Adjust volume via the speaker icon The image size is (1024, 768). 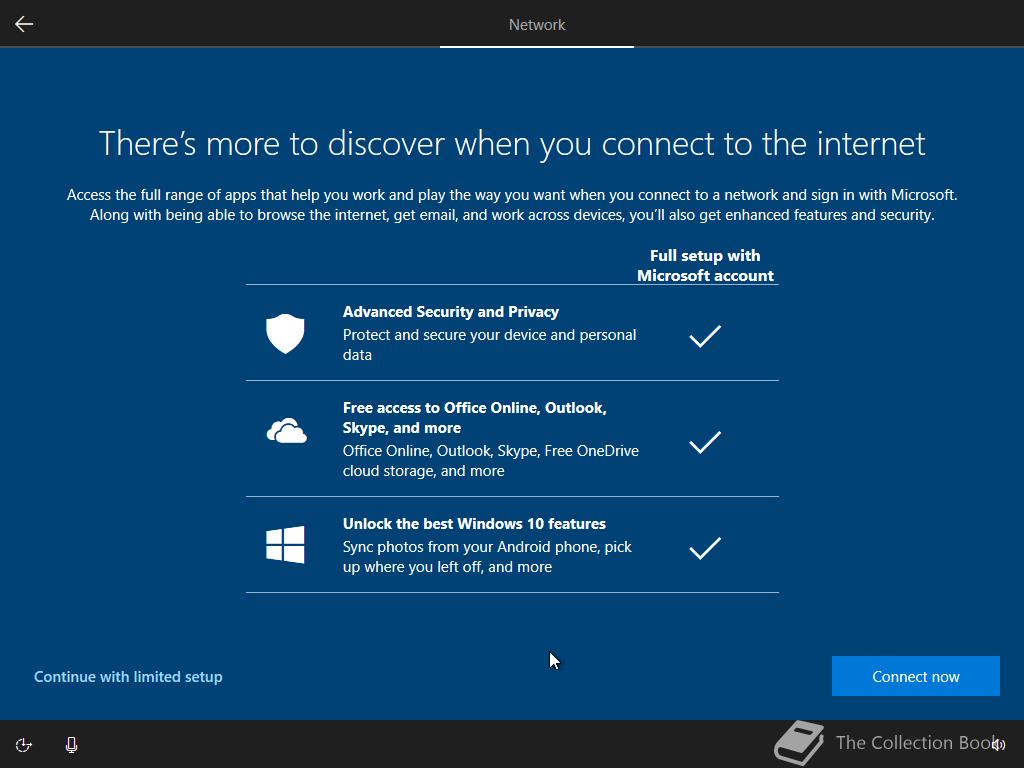(999, 744)
